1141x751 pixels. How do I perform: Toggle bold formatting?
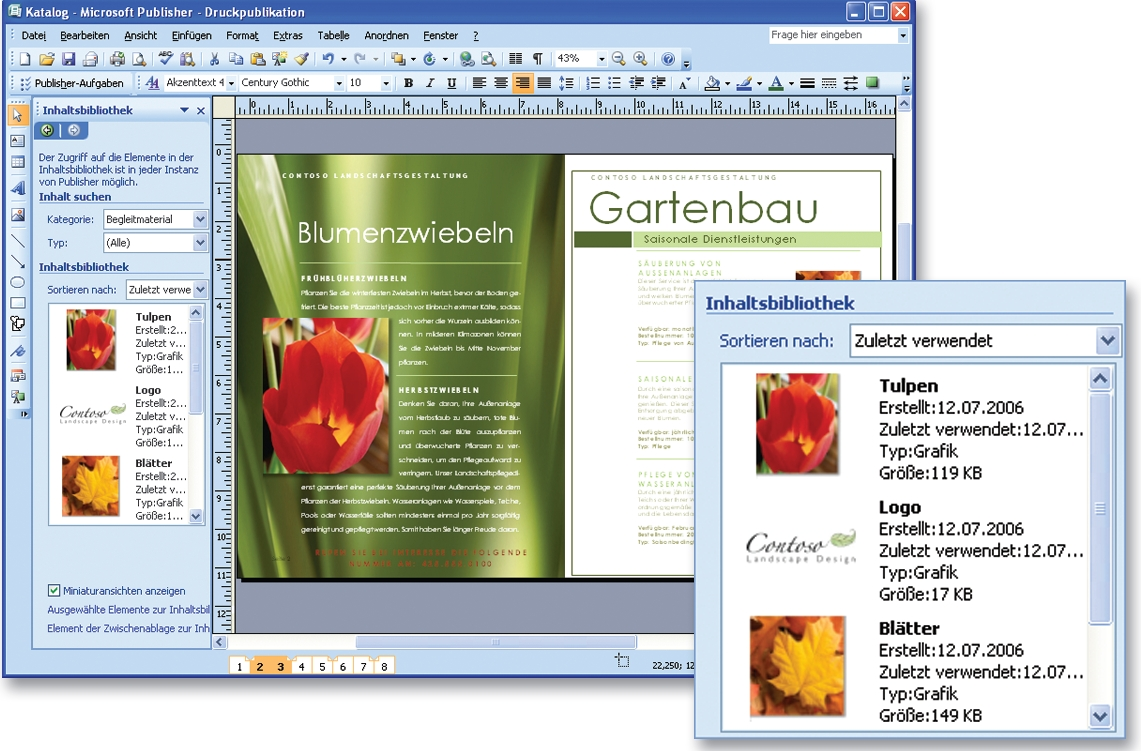pos(408,83)
